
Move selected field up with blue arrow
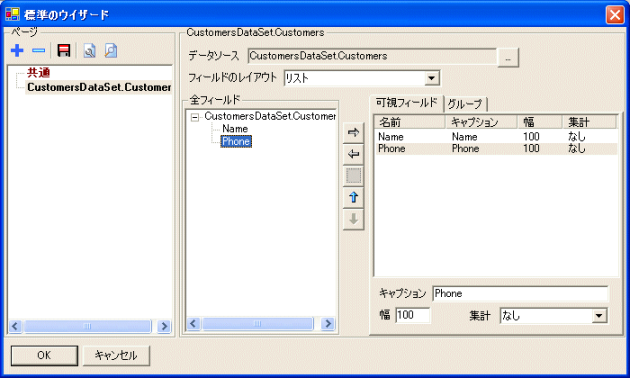click(354, 198)
